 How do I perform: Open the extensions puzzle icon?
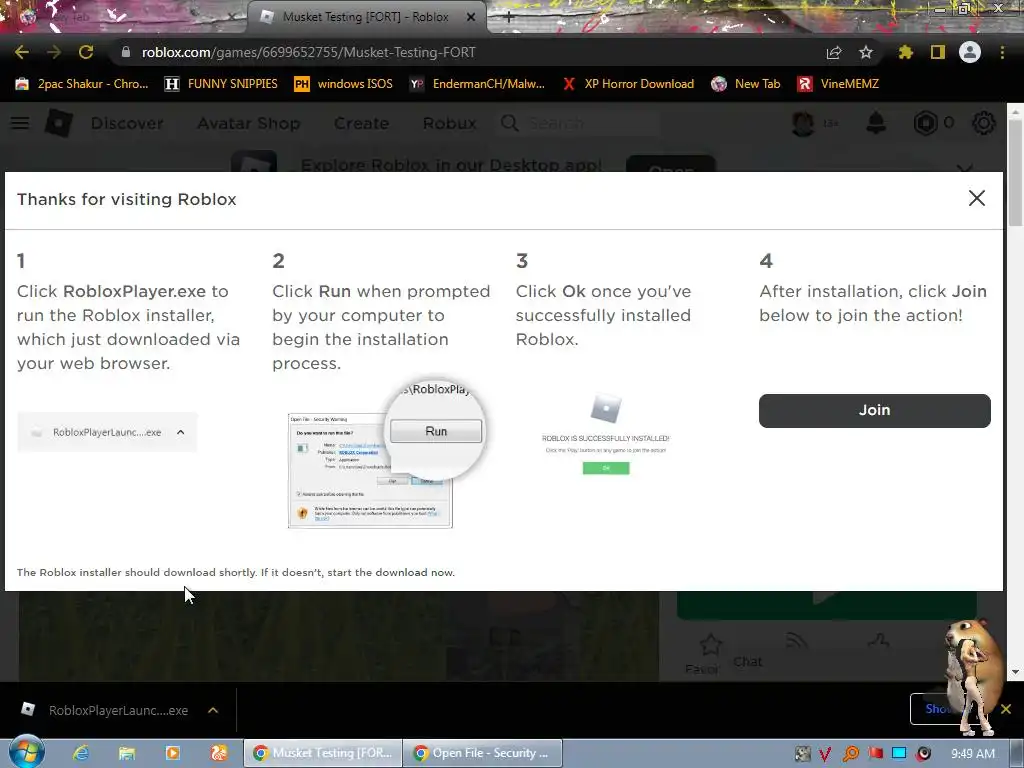click(905, 52)
